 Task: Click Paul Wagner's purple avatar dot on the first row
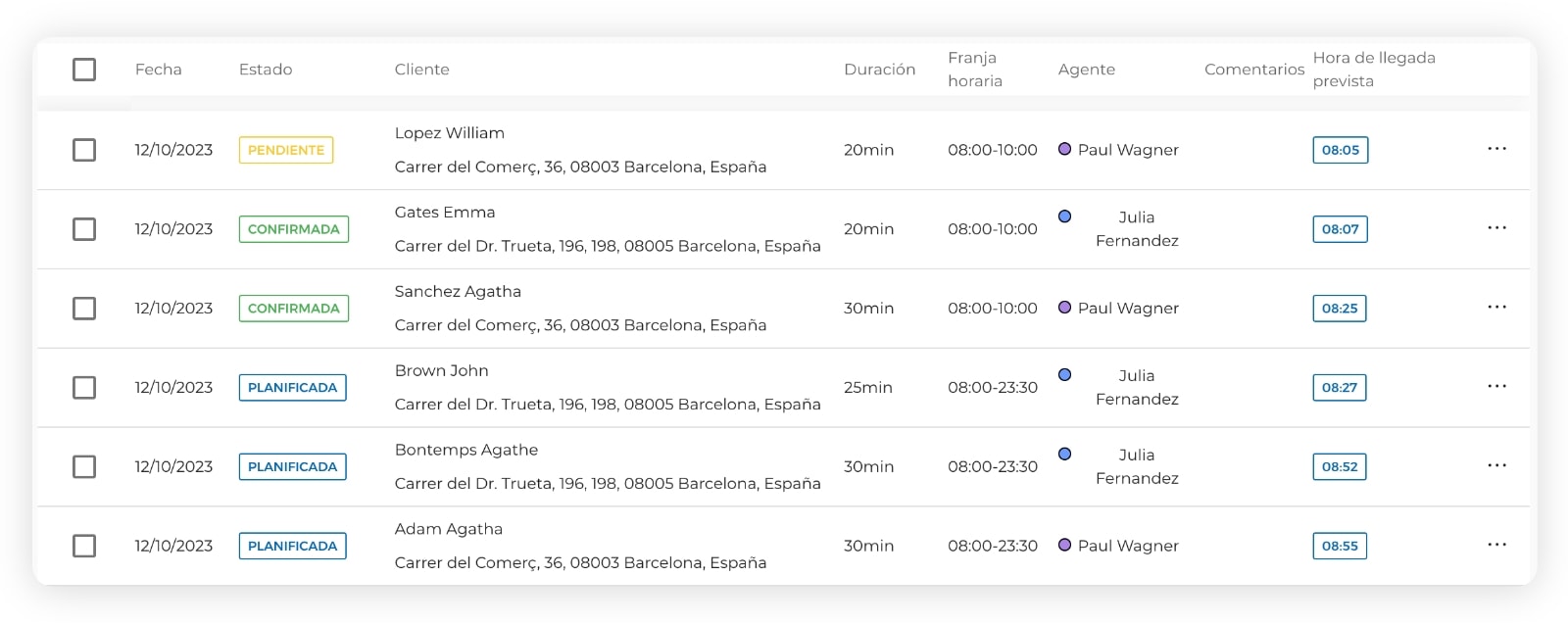1064,149
